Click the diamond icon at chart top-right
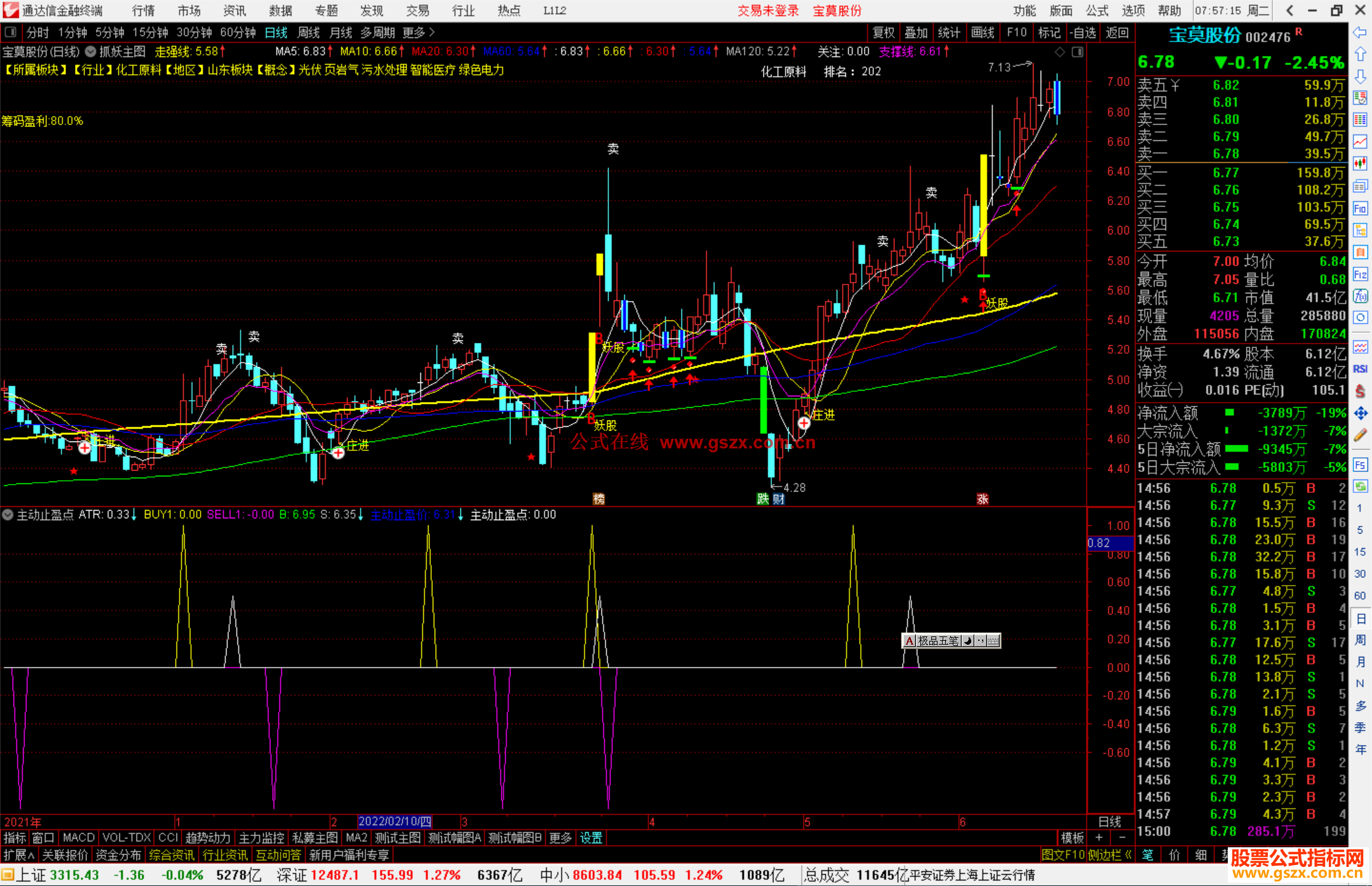Screen dimensions: 1372x886 tap(1059, 51)
